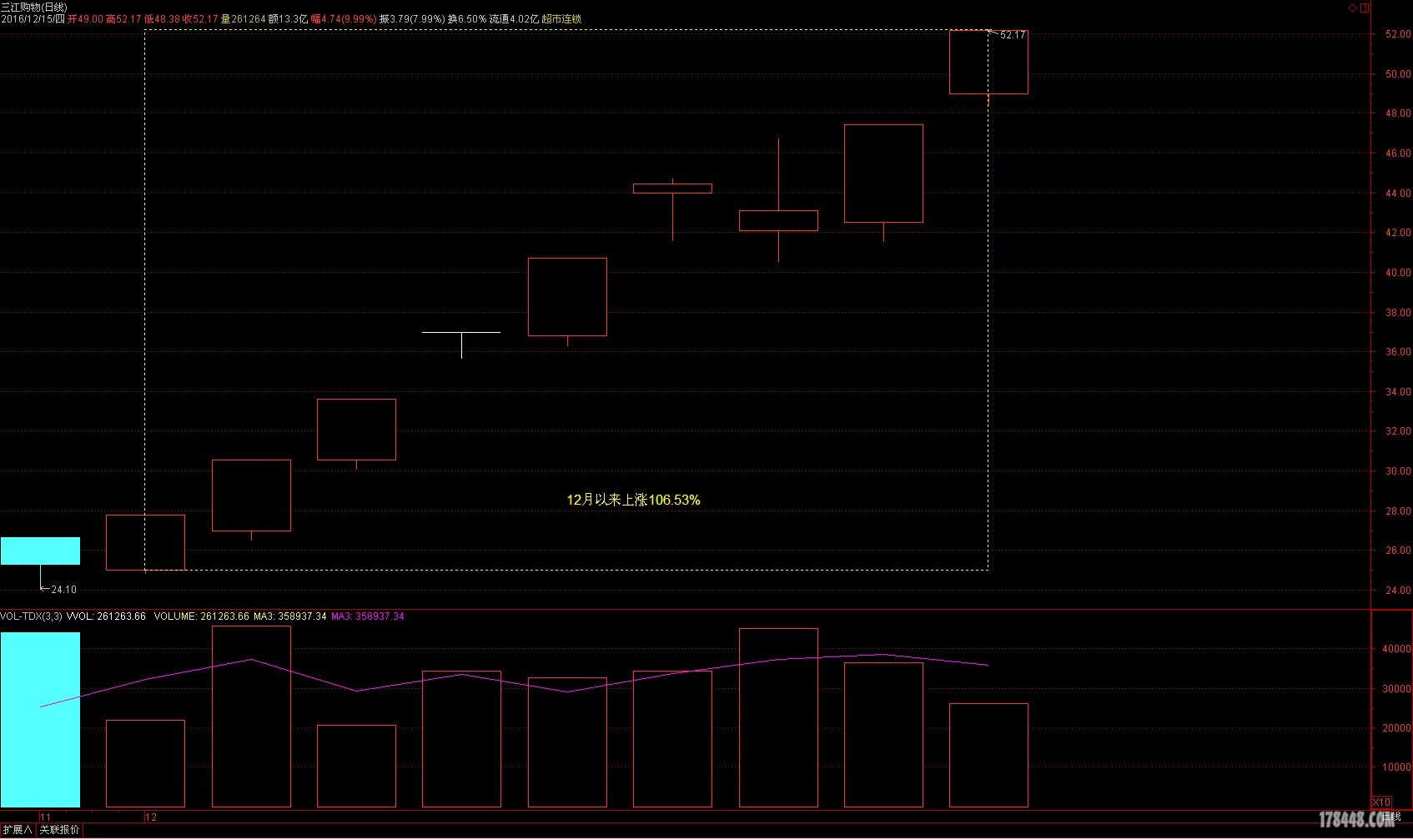The image size is (1413, 840).
Task: Click the 40.00 price axis label
Action: [1398, 273]
